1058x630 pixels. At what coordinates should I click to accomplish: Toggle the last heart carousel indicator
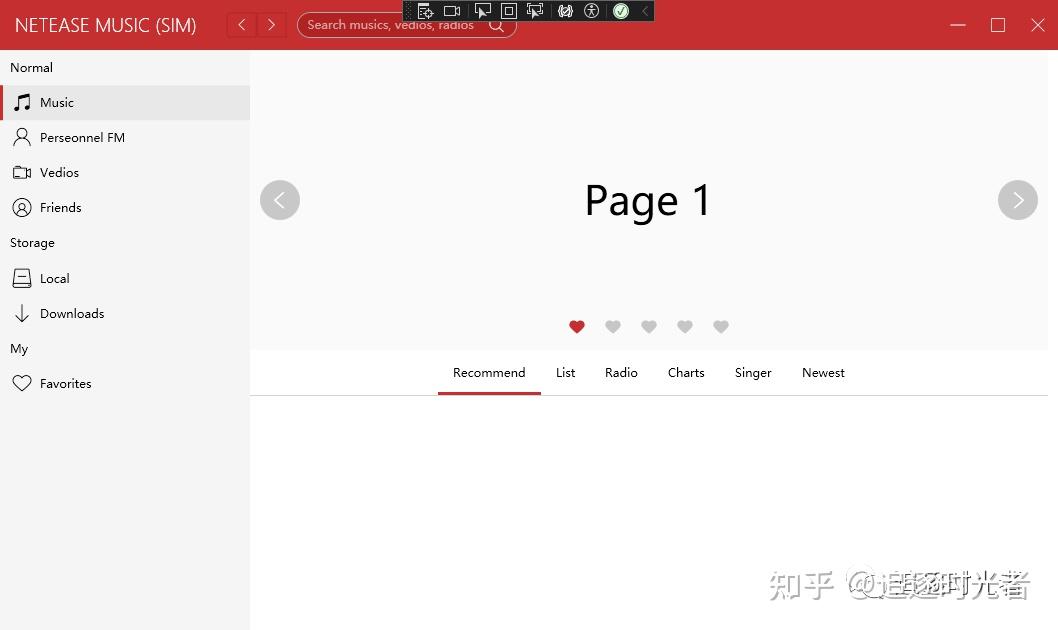721,327
